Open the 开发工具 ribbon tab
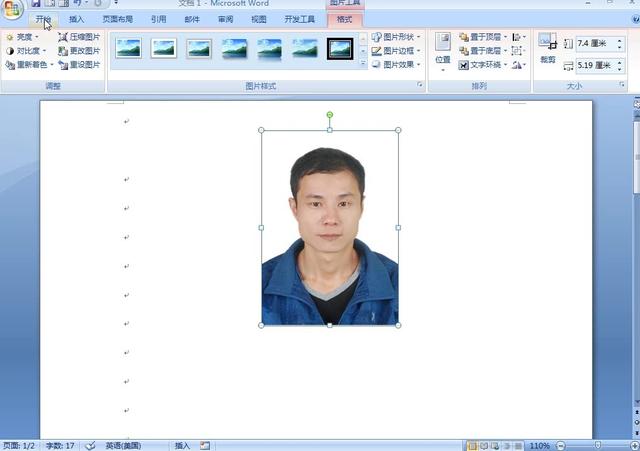Image resolution: width=640 pixels, height=451 pixels. [300, 19]
